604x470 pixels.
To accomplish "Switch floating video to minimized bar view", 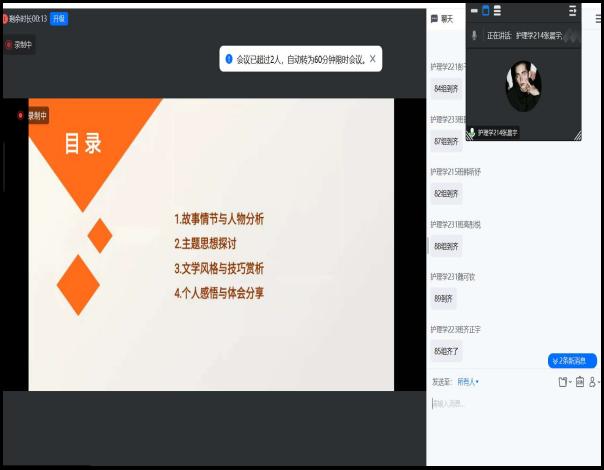I will click(x=472, y=11).
